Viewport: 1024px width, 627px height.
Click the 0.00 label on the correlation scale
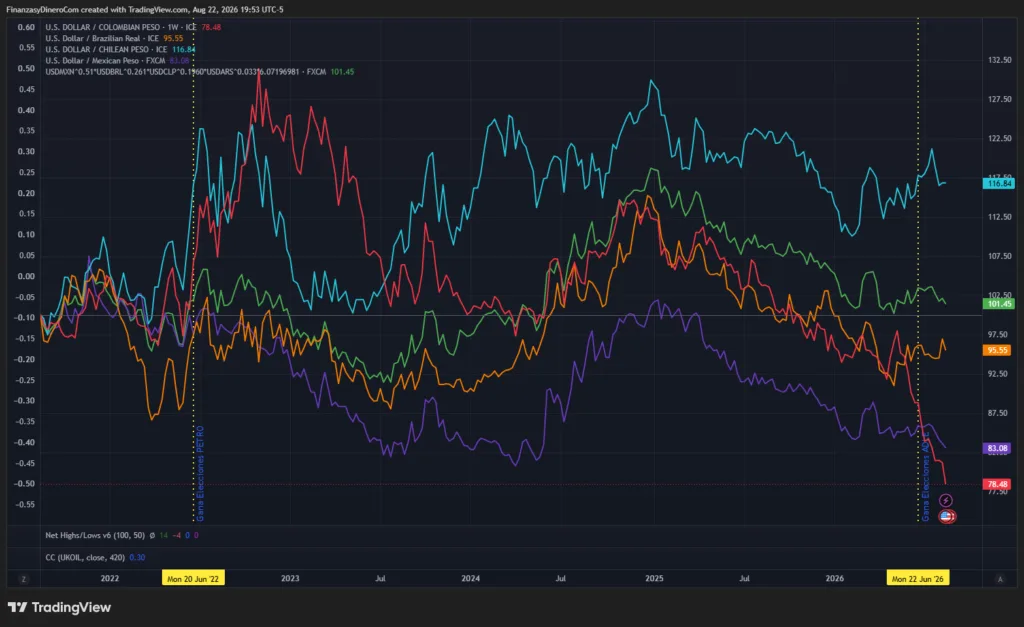[x=26, y=276]
